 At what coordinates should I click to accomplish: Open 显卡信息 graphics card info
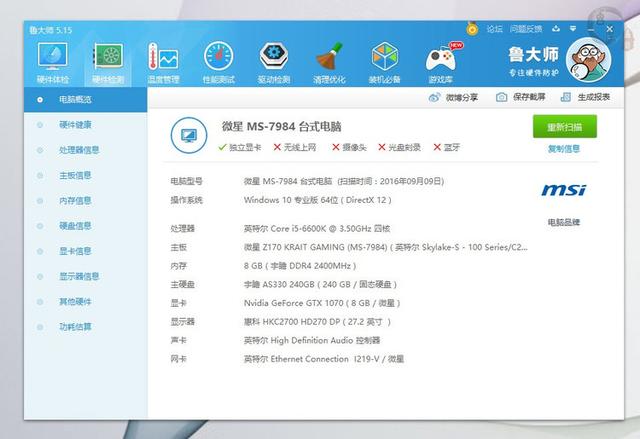(x=75, y=251)
